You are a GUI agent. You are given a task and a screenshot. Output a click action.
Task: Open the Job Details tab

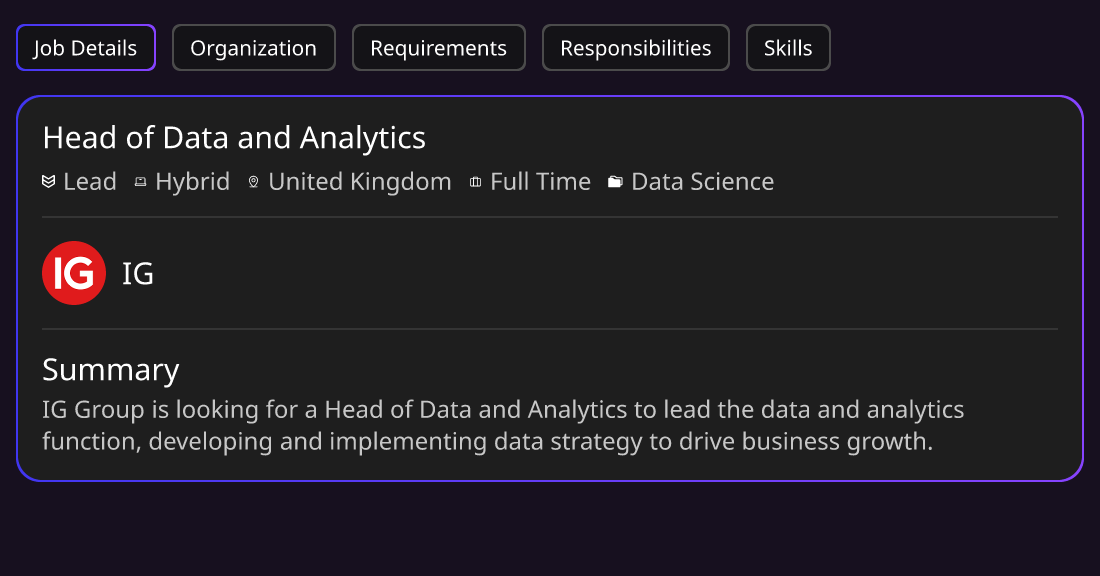(x=86, y=48)
